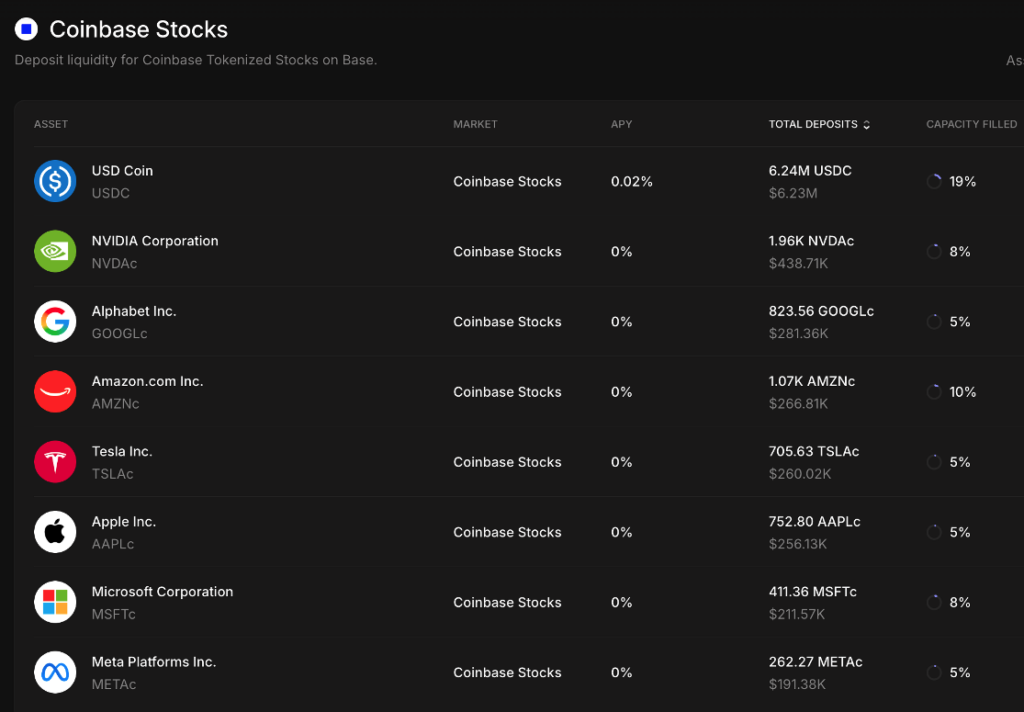The width and height of the screenshot is (1024, 712).
Task: Open the NVIDIA Corporation asset icon
Action: 55,251
